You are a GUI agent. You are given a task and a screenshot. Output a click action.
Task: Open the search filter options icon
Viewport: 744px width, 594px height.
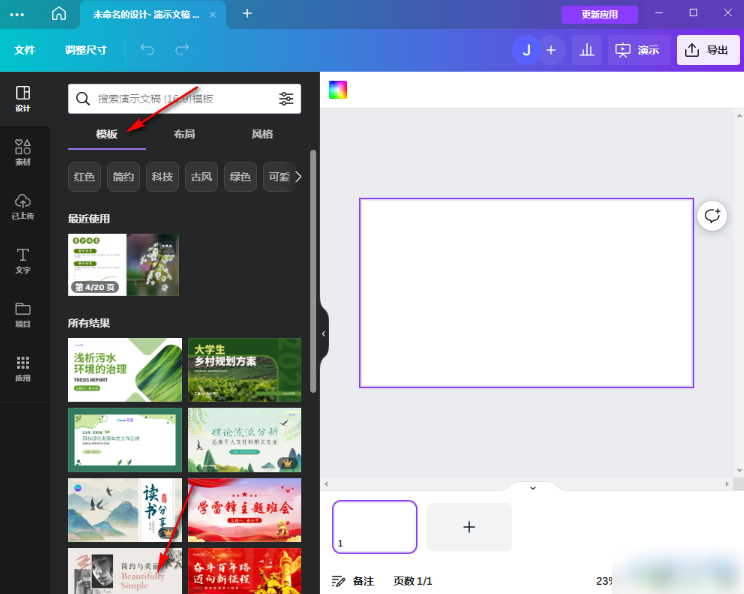tap(287, 99)
